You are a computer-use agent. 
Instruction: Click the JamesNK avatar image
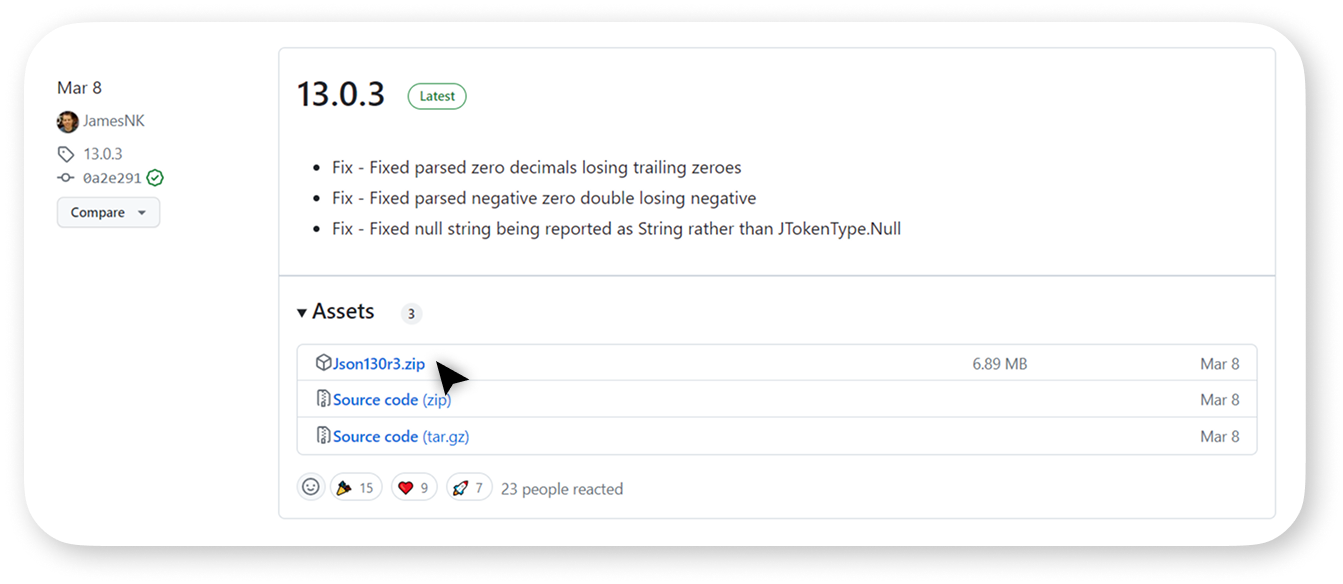(x=68, y=122)
